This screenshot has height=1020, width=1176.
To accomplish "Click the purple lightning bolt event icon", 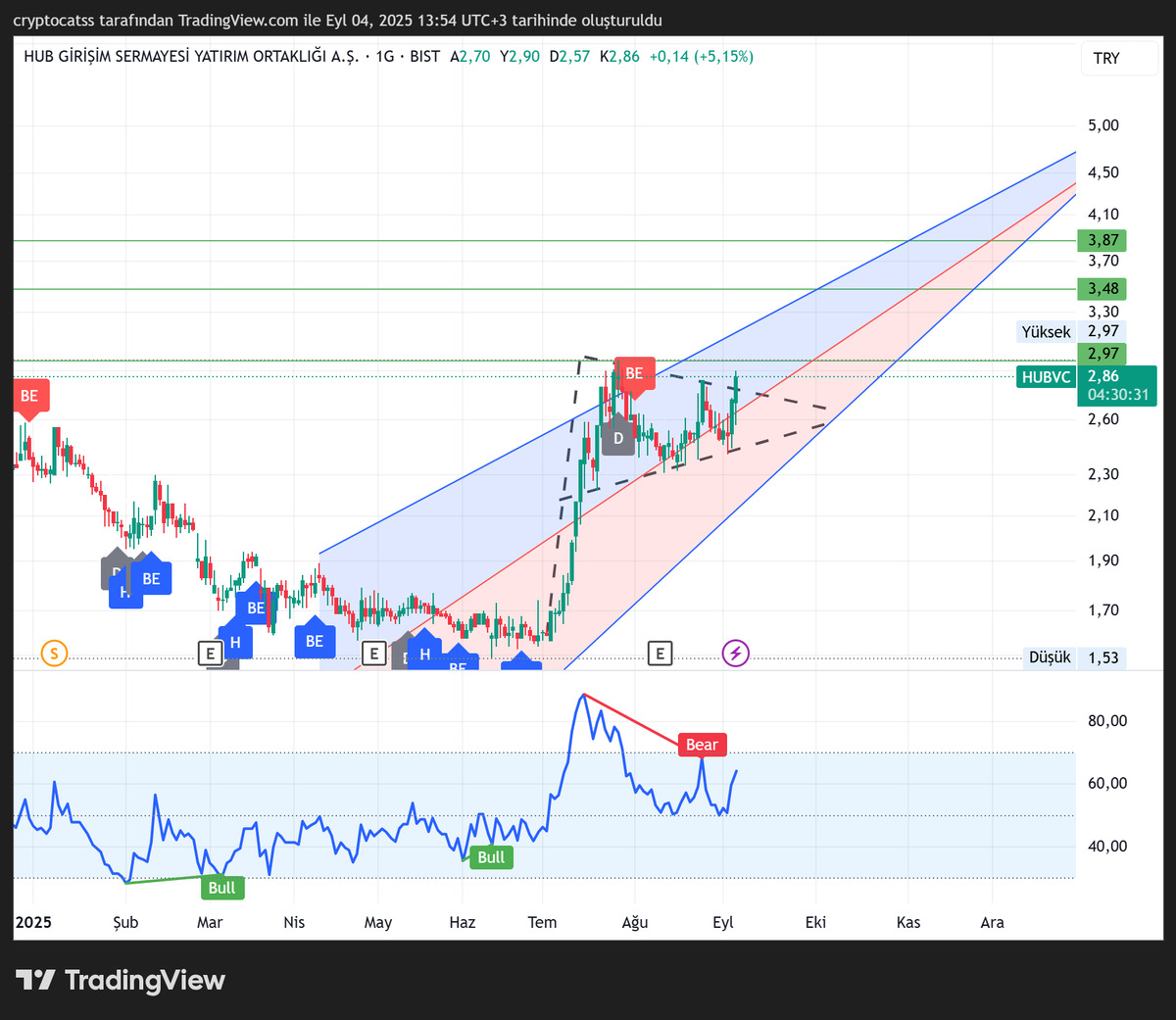I will pyautogui.click(x=735, y=653).
